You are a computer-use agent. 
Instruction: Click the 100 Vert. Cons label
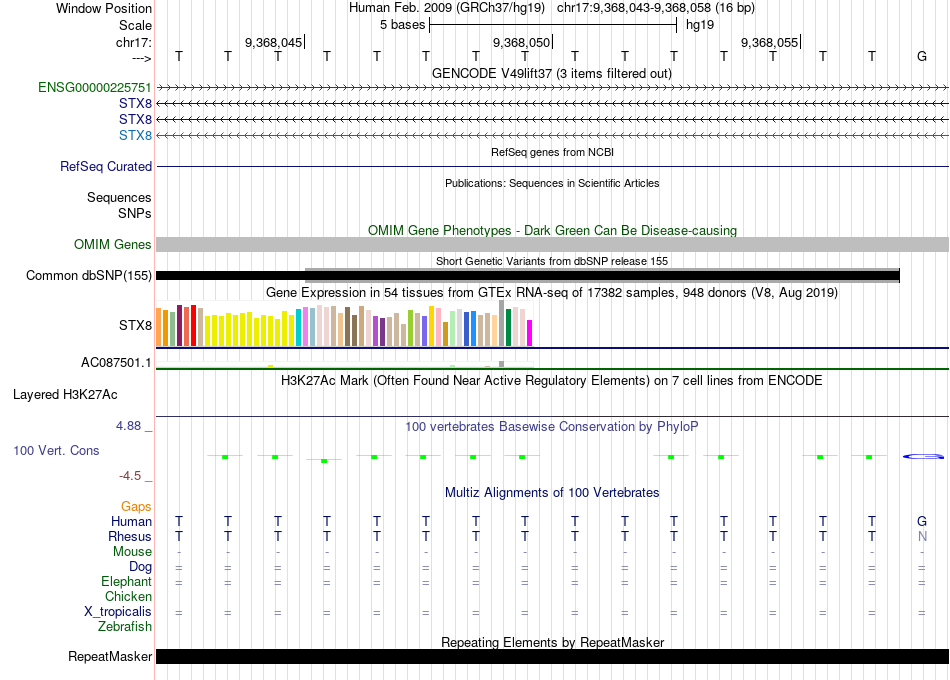pos(56,451)
